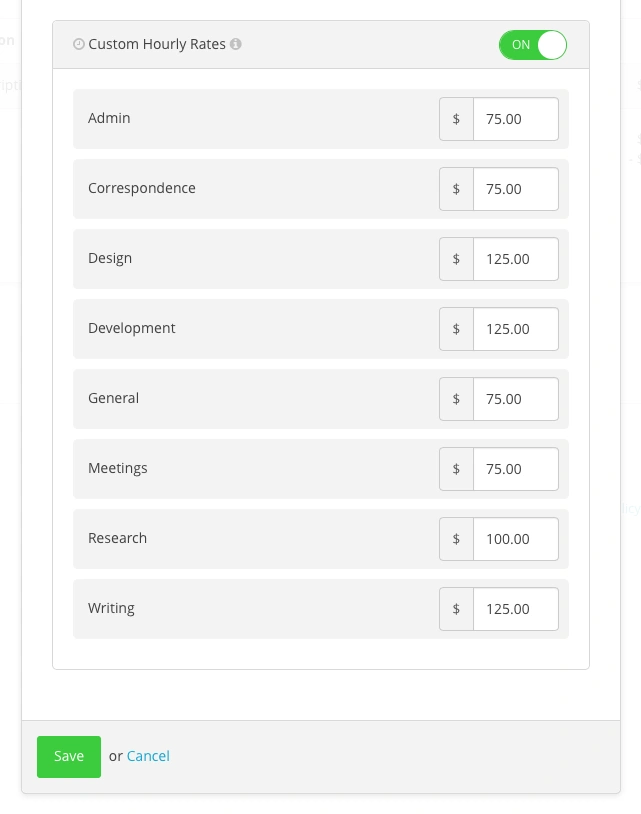Screen dimensions: 641x814
Task: Select the Correspondence rate input field
Action: (515, 188)
